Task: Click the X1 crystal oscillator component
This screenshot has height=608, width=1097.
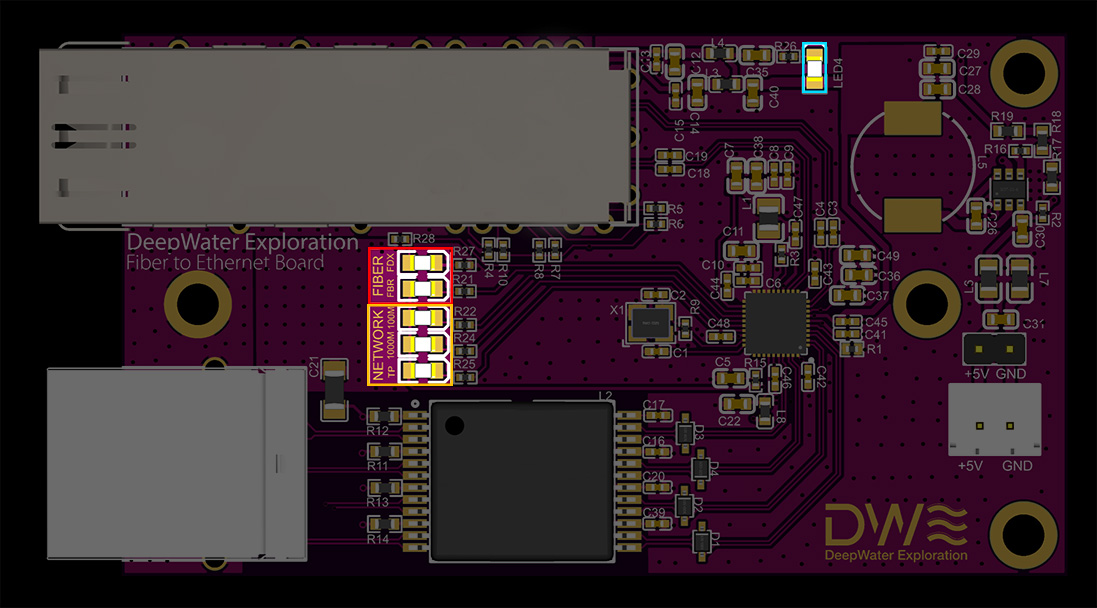Action: [x=650, y=323]
